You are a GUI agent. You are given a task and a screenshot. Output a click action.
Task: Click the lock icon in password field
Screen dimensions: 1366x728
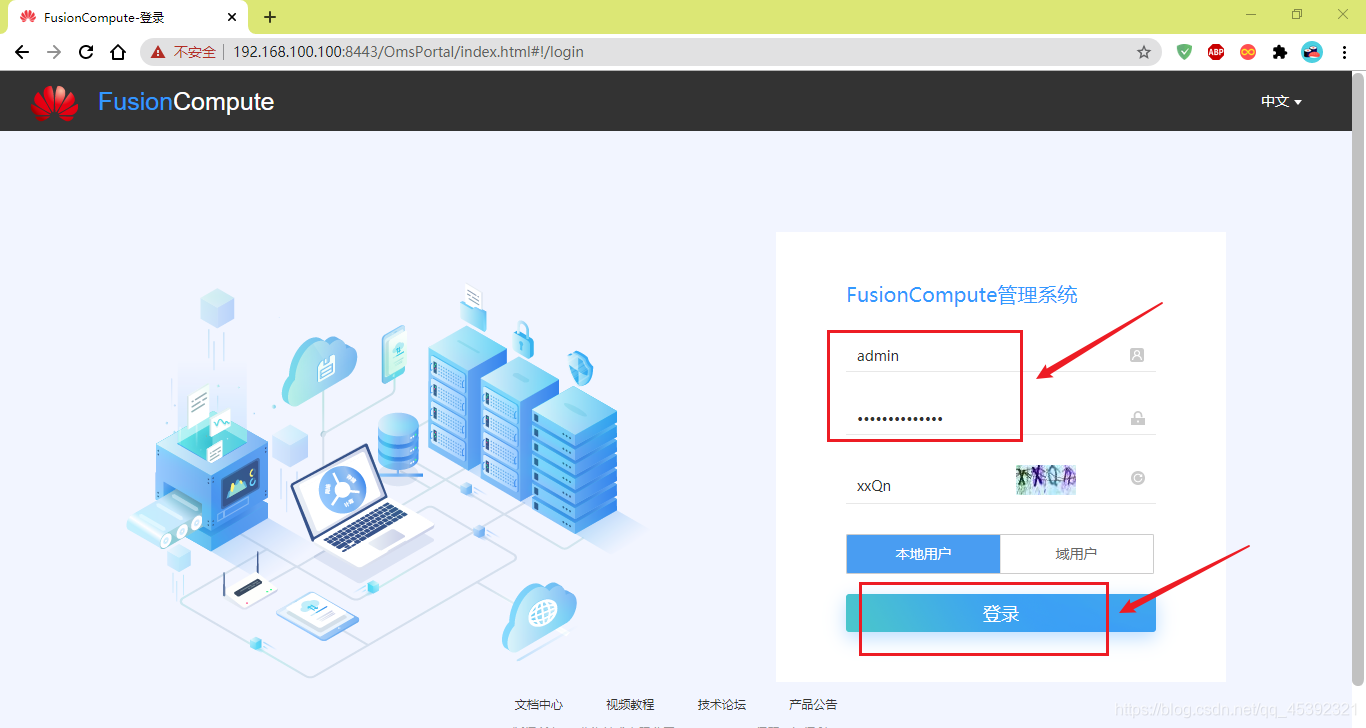(x=1137, y=418)
